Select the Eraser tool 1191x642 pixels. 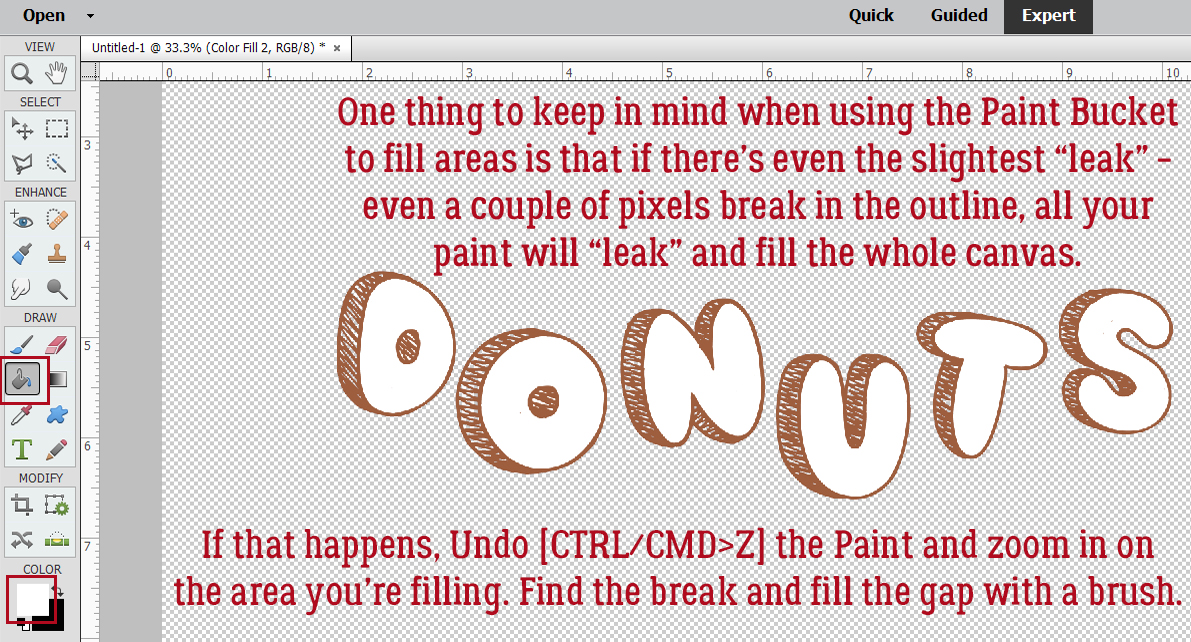point(57,346)
